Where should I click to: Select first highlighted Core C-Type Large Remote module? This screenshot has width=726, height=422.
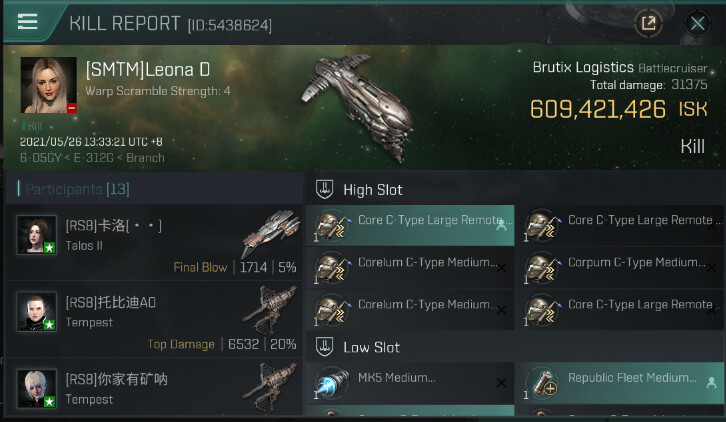click(410, 225)
